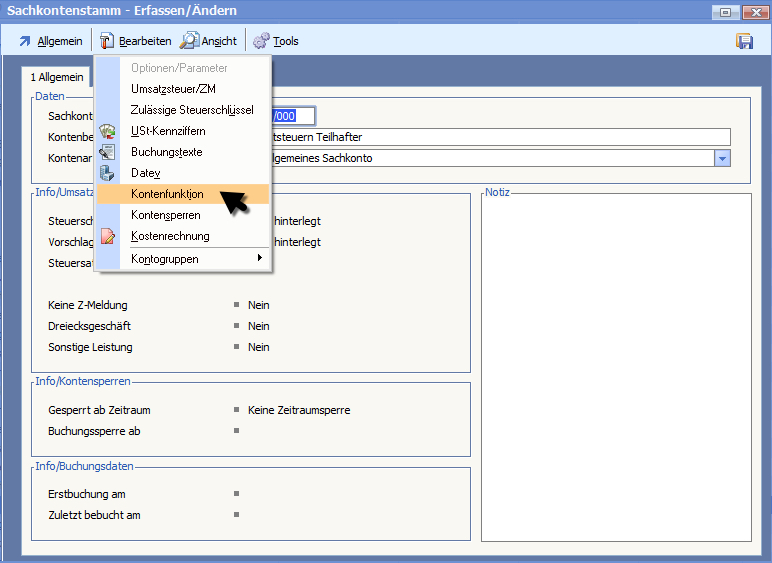This screenshot has height=563, width=772.
Task: Click the Bearbeiten toolbar icon
Action: coord(107,41)
